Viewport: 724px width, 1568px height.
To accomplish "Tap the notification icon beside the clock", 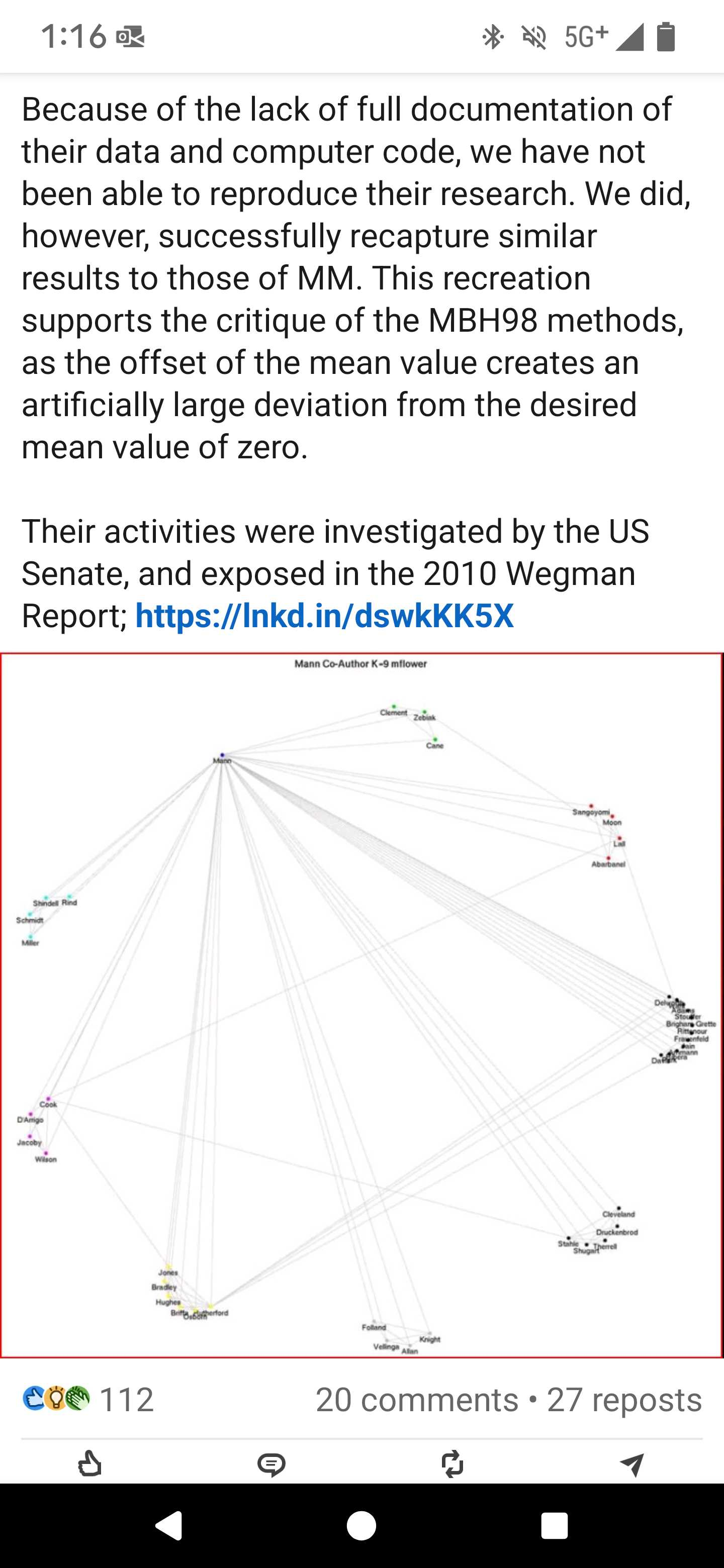I will tap(130, 38).
